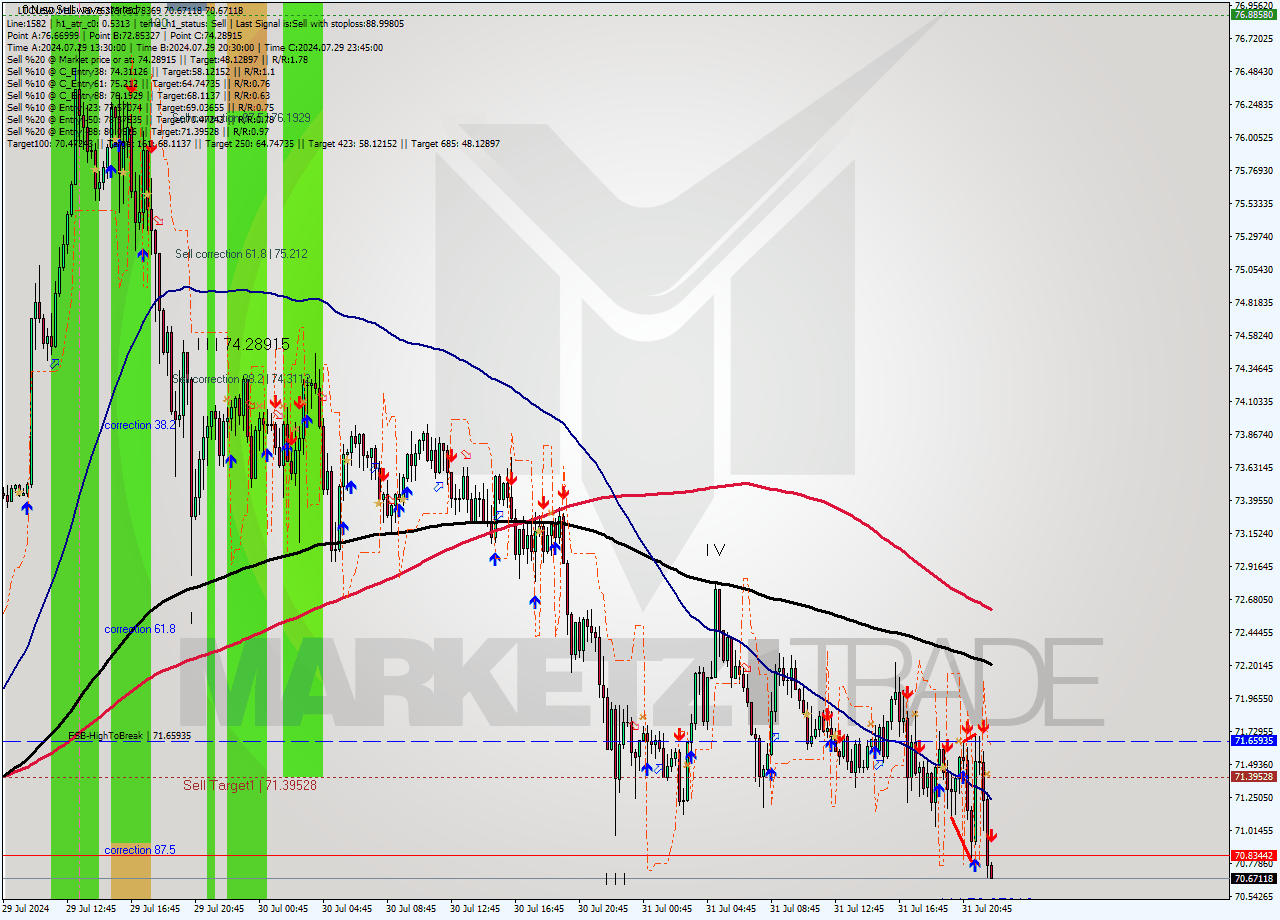
Task: Click the 71.96550 price axis label
Action: (1254, 699)
